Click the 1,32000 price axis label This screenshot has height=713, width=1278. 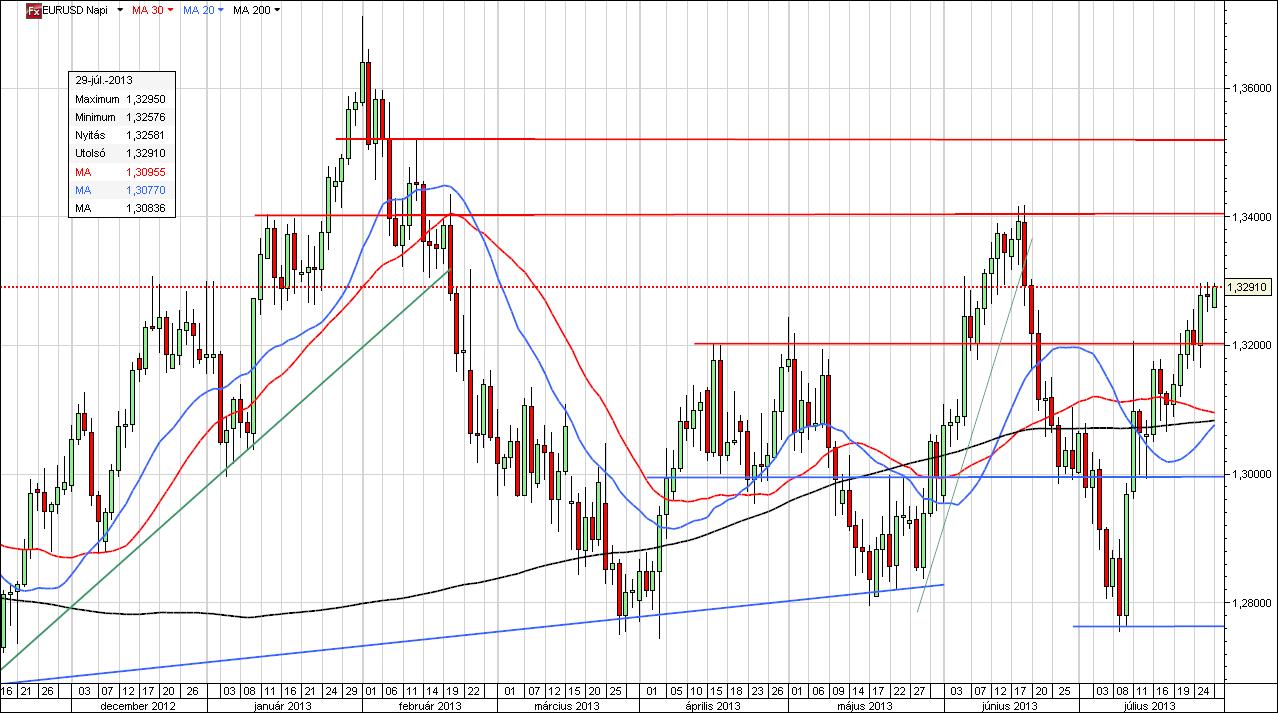point(1250,345)
